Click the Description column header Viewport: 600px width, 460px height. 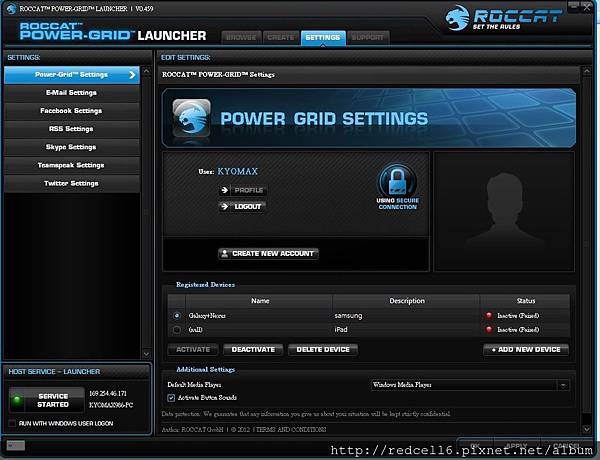(407, 301)
